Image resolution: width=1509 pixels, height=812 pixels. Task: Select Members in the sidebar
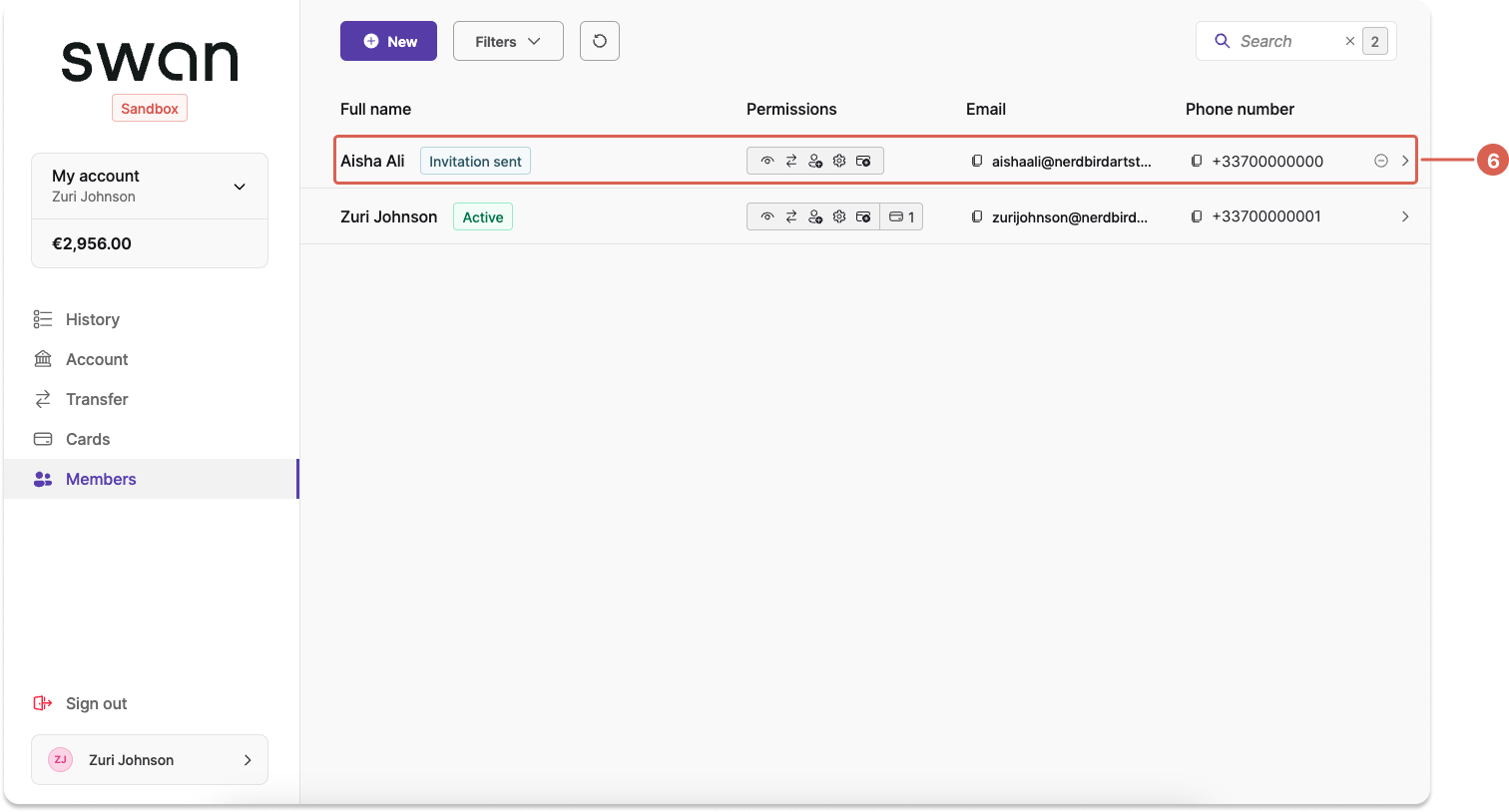tap(150, 479)
